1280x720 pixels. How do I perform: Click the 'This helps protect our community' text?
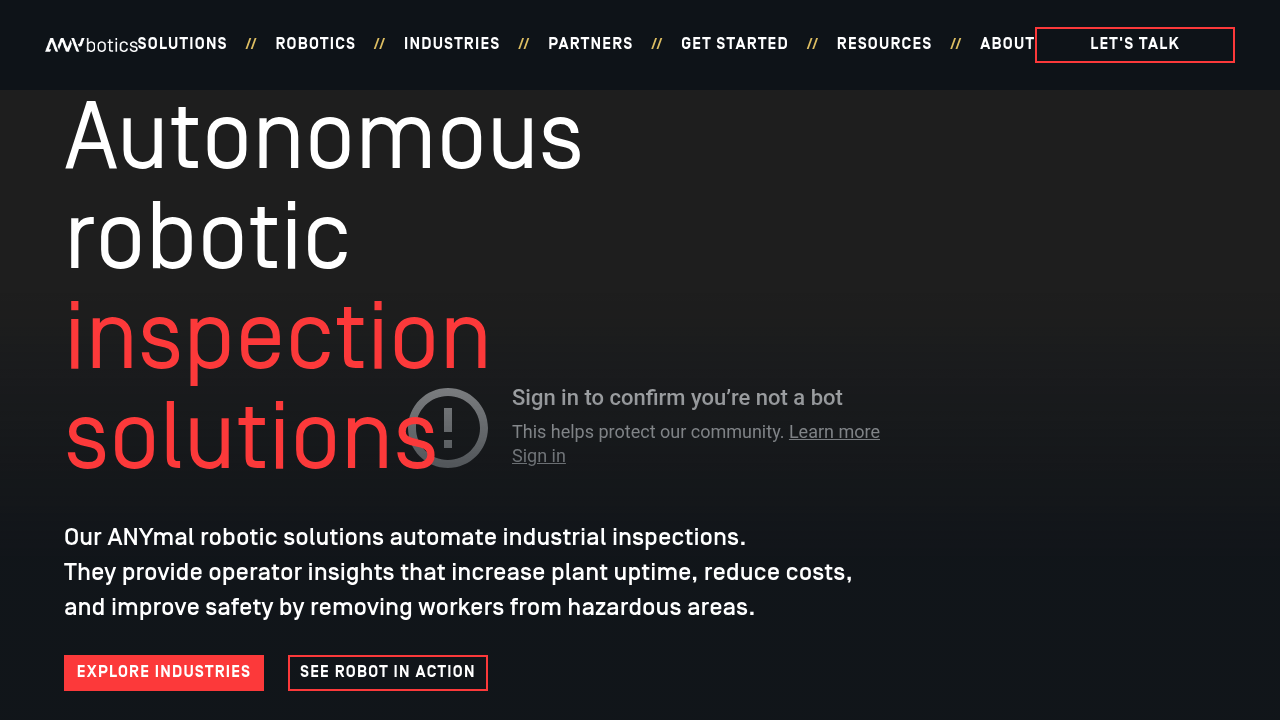[647, 432]
